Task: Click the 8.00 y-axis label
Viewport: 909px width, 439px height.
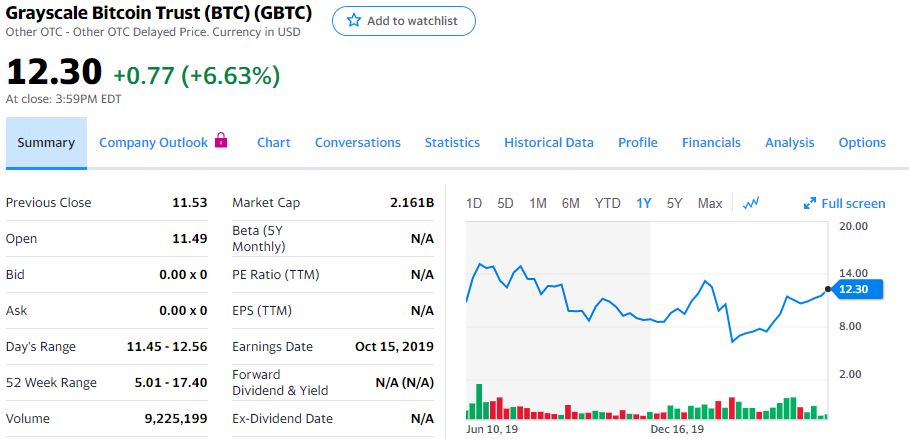Action: coord(850,325)
